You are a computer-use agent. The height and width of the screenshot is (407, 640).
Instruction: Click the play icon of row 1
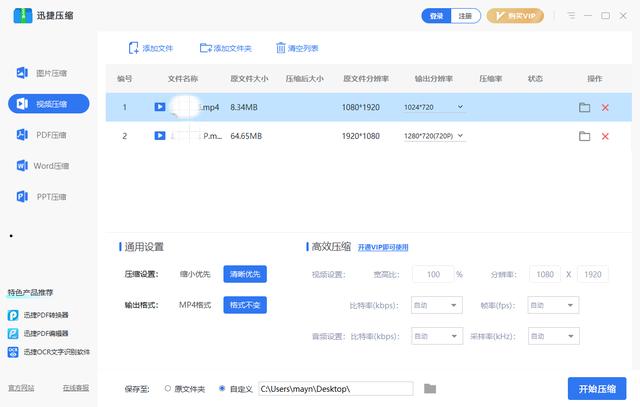click(160, 107)
